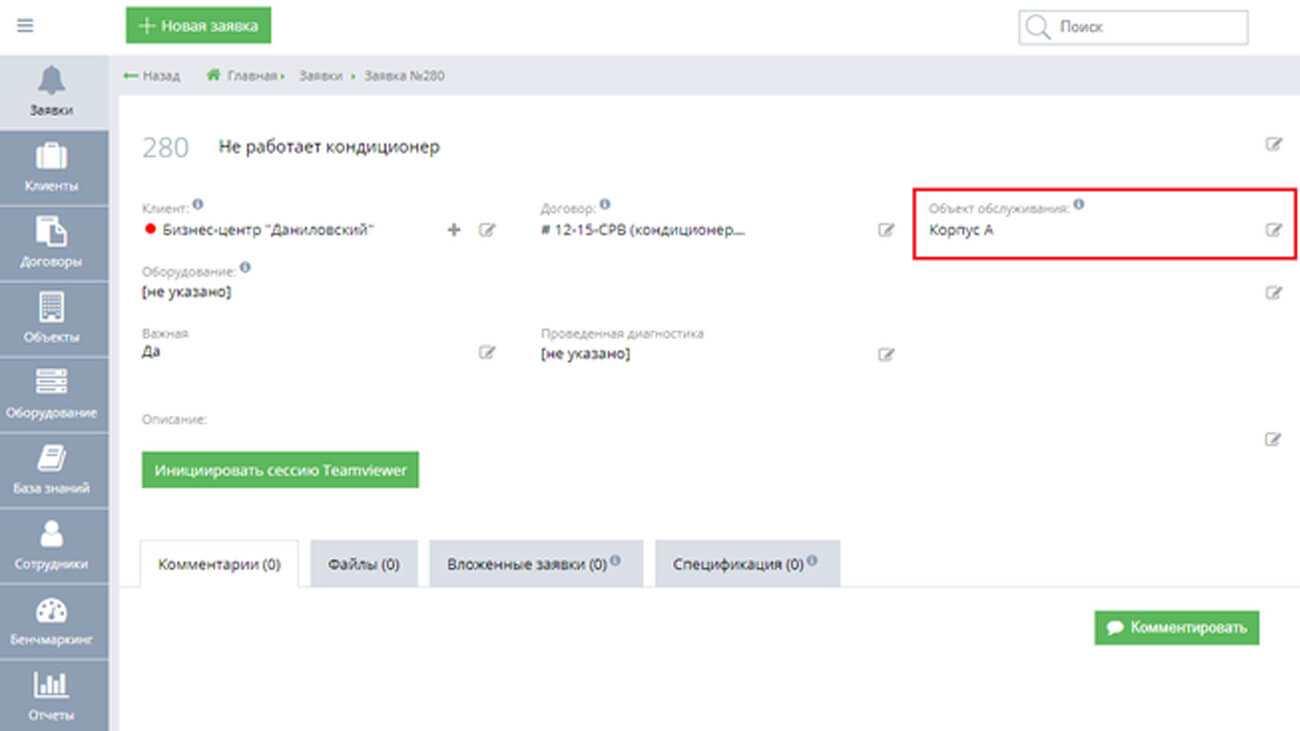The height and width of the screenshot is (731, 1300).
Task: Click the Комментировать button
Action: pos(1176,628)
